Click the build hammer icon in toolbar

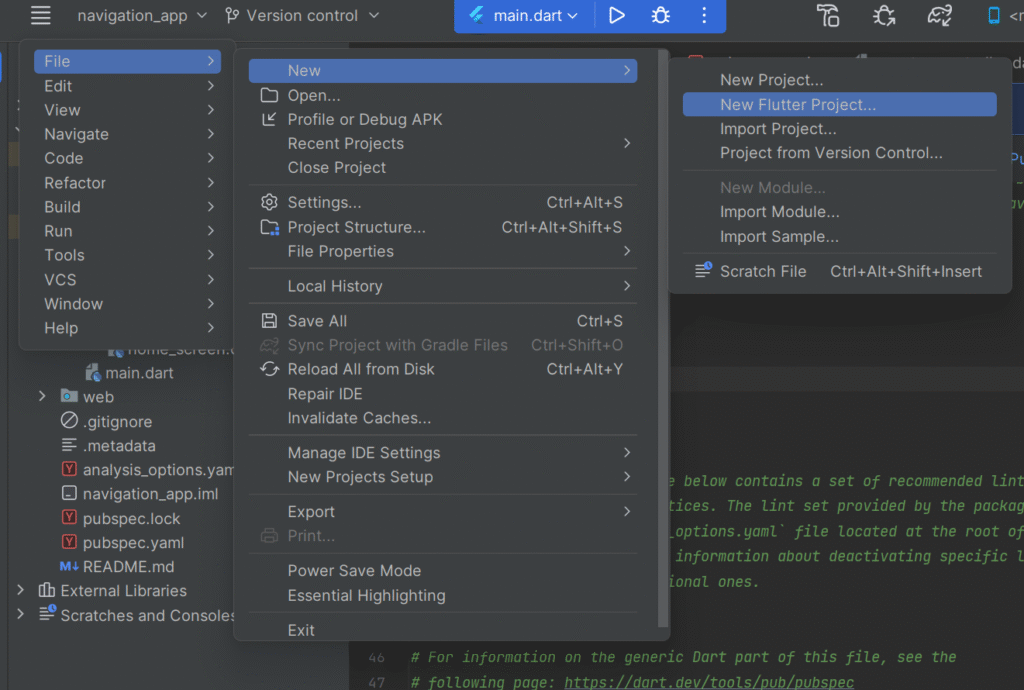point(828,15)
